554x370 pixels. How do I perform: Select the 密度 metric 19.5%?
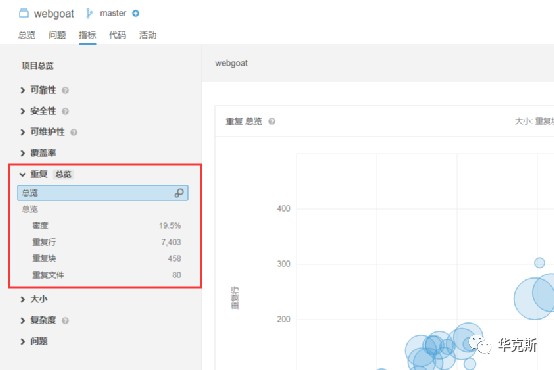106,225
